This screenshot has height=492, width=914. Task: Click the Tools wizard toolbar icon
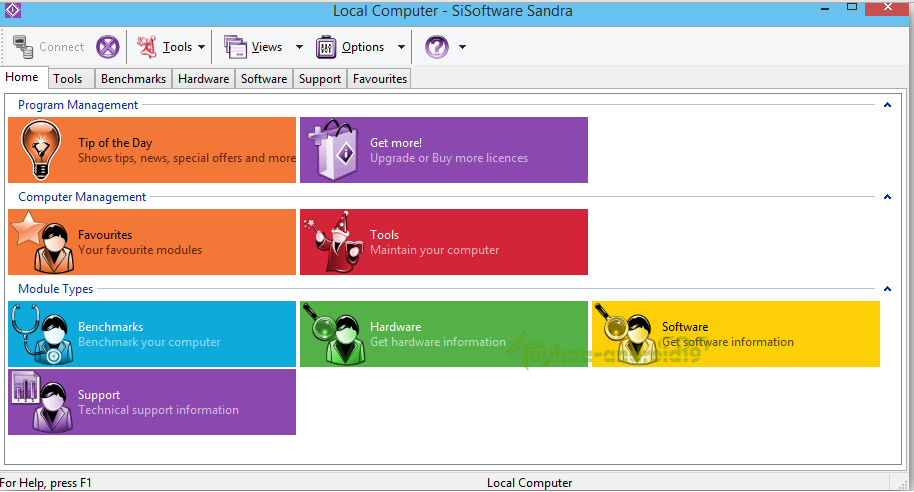tap(147, 47)
